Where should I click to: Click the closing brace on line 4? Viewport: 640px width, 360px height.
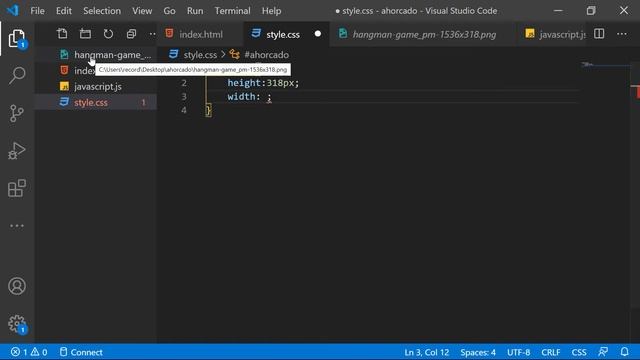209,110
